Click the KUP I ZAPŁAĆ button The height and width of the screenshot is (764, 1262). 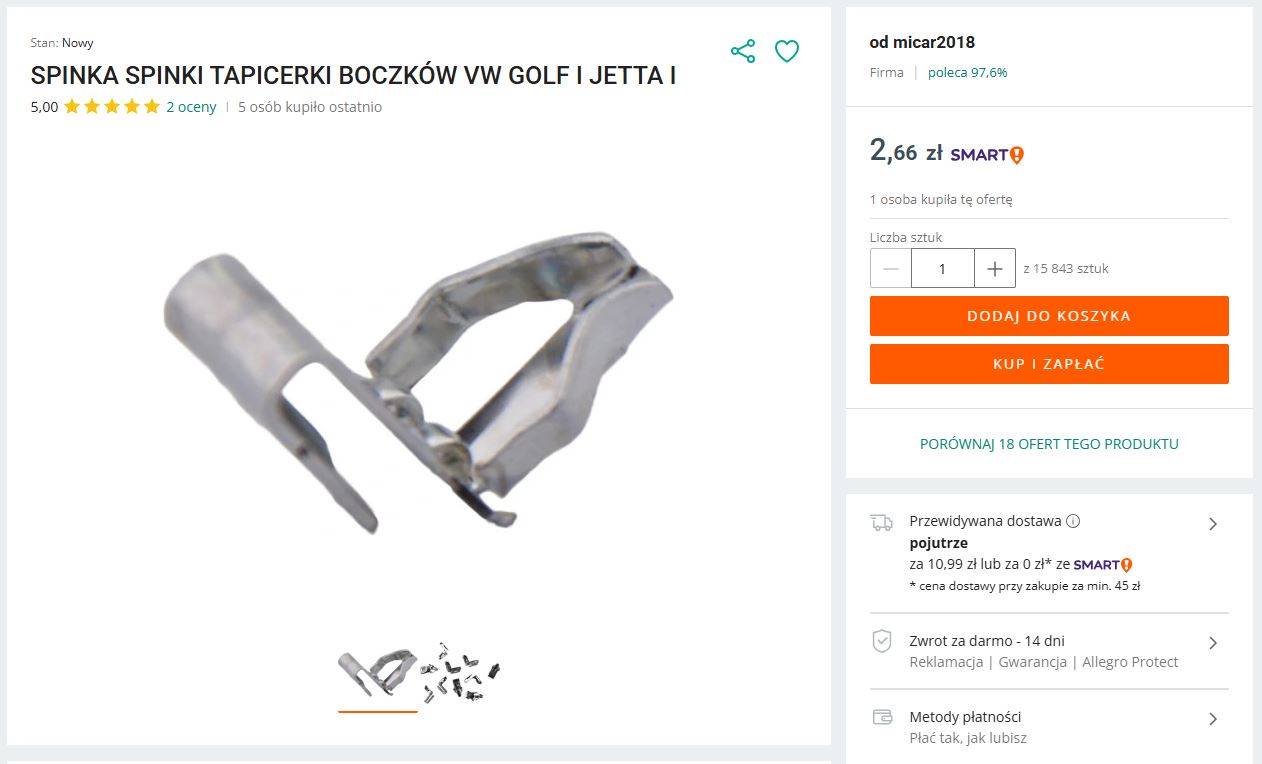1049,364
